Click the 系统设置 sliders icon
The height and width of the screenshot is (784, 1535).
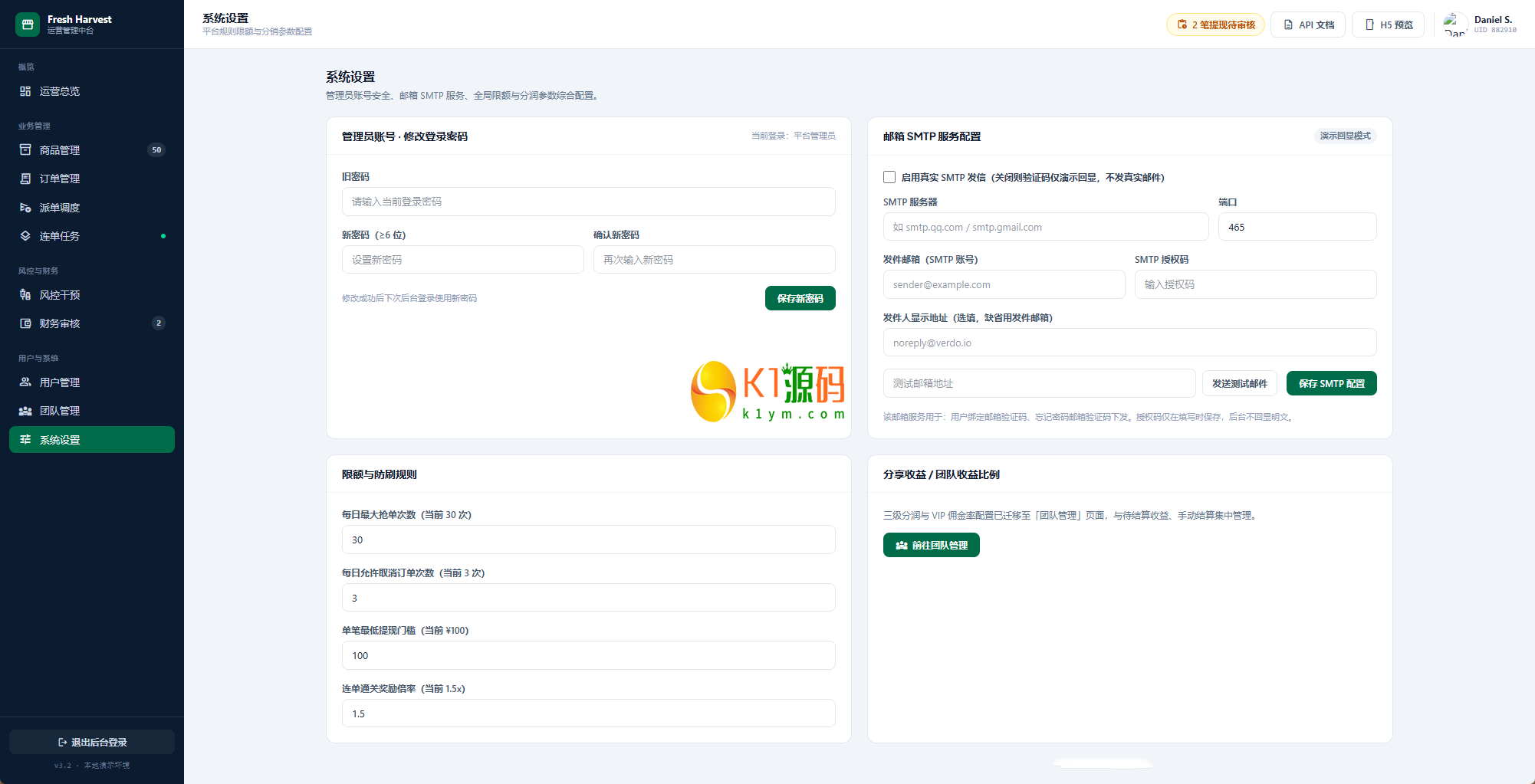tap(25, 440)
